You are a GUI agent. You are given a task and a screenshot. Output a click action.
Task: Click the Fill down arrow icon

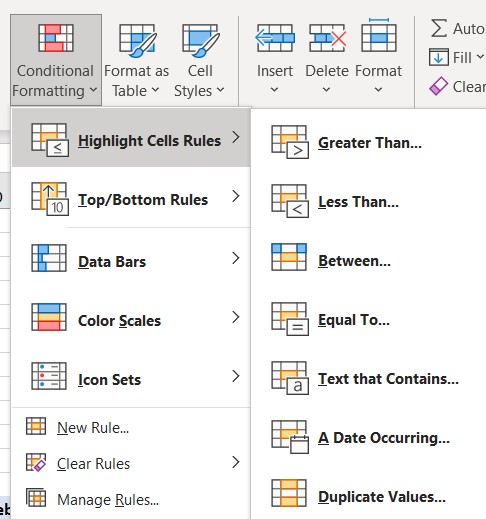click(x=438, y=57)
